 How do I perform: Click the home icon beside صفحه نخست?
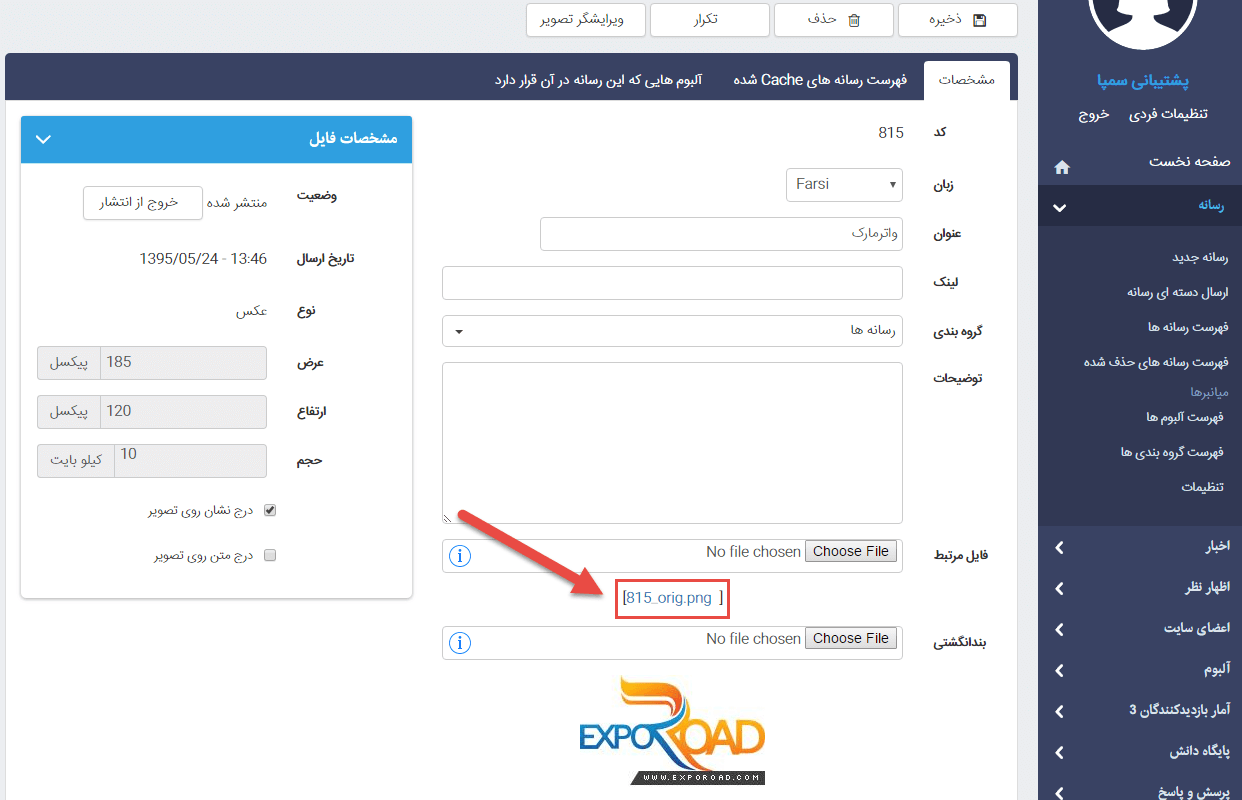point(1062,167)
